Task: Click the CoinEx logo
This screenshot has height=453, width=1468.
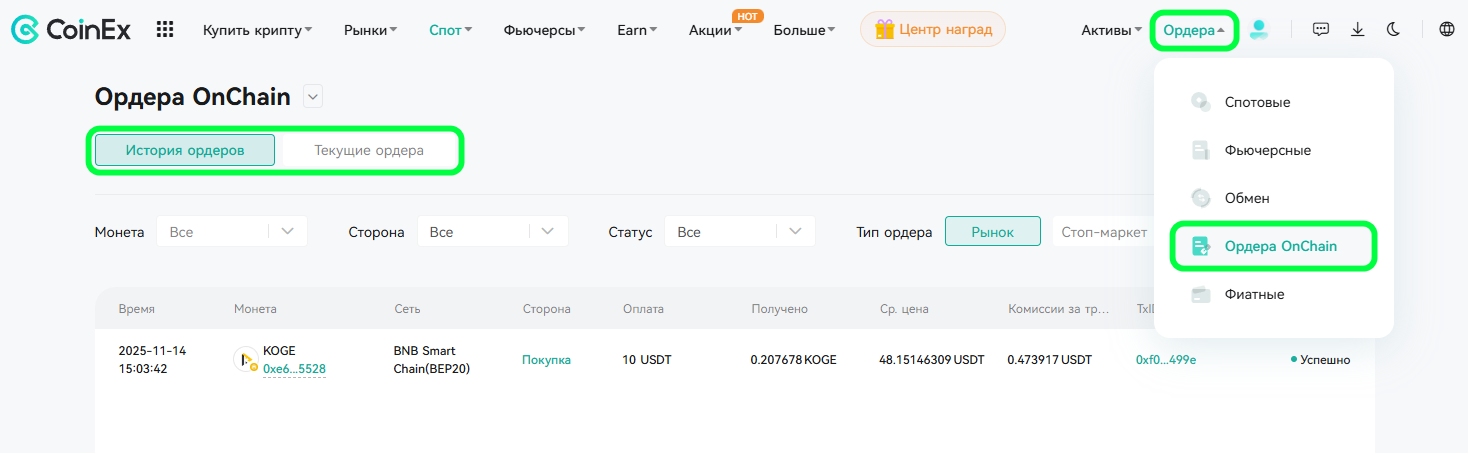Action: coord(71,30)
